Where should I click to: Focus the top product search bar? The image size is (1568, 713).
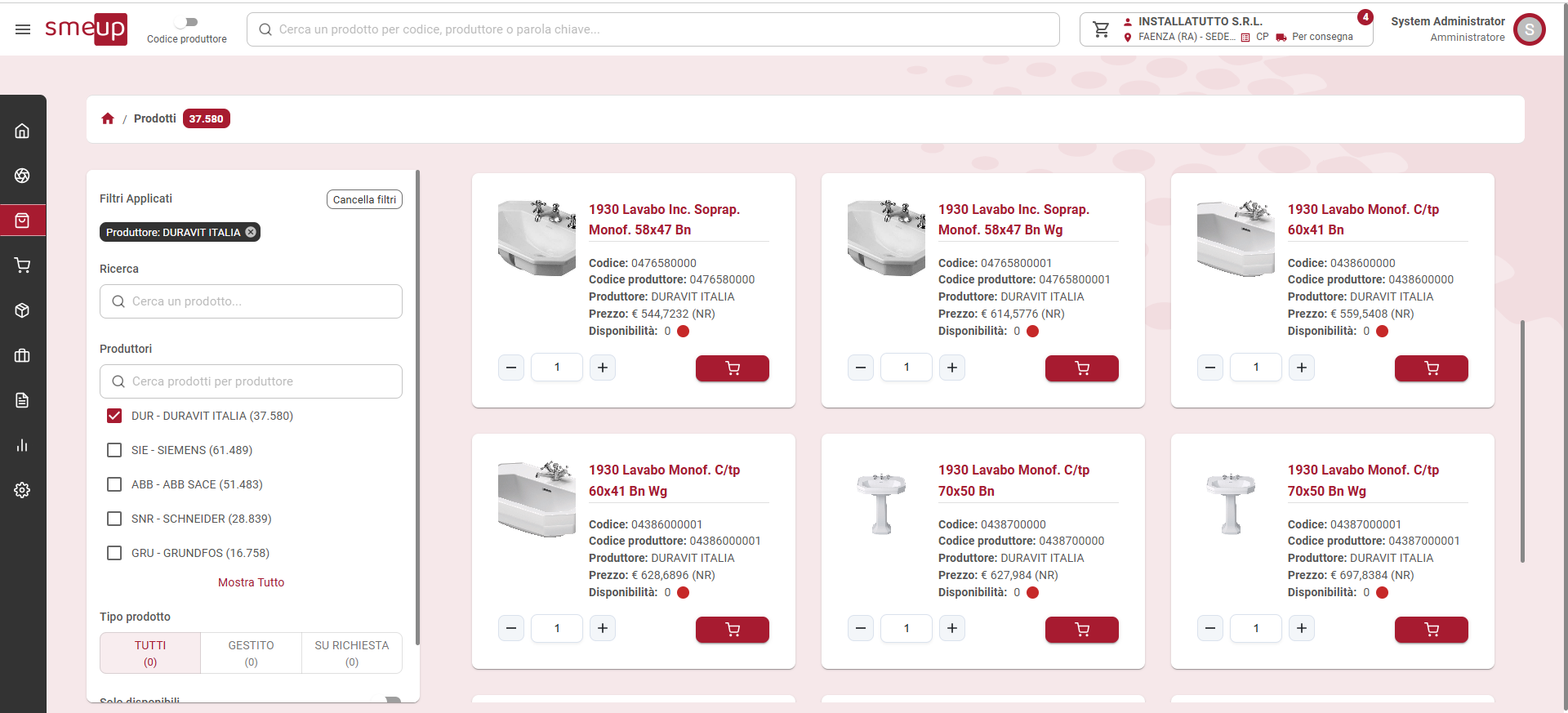(653, 29)
